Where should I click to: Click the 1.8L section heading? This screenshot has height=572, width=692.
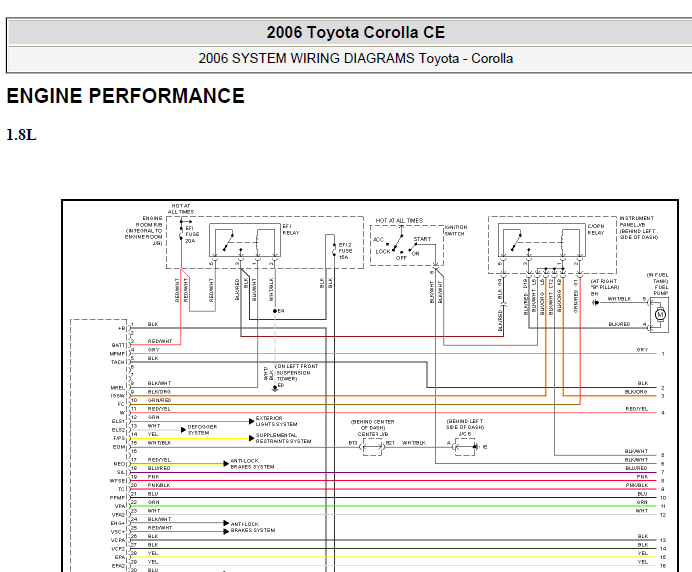tap(21, 135)
